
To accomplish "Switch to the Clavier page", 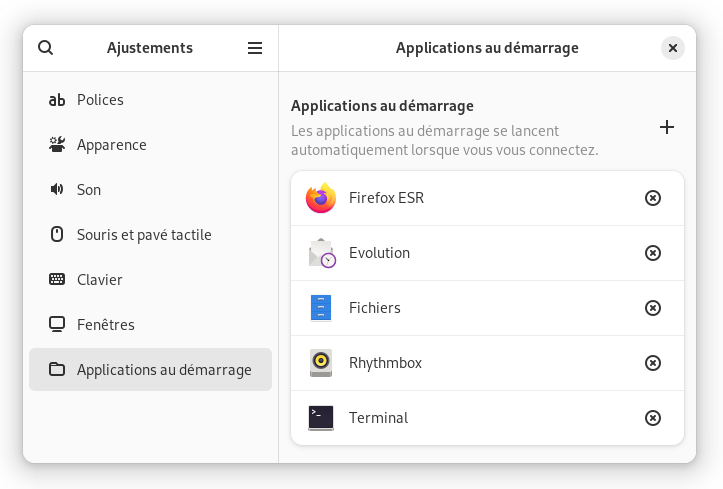I will click(150, 280).
